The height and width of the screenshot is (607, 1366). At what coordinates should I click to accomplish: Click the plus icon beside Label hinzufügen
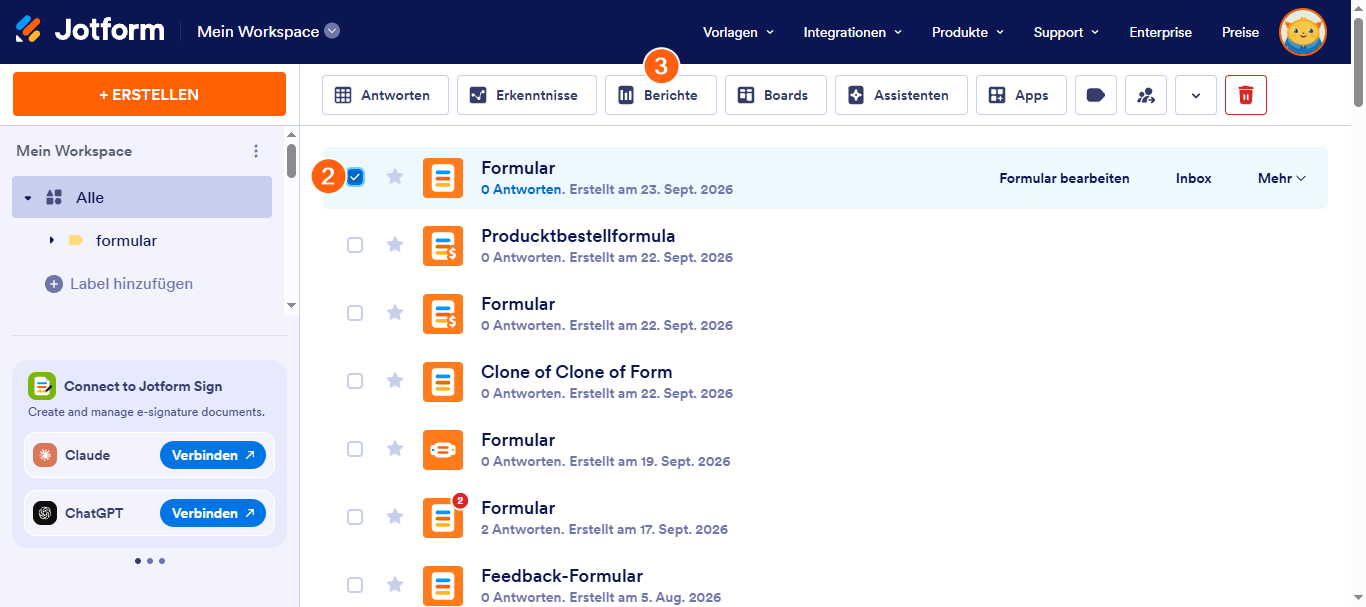tap(54, 284)
